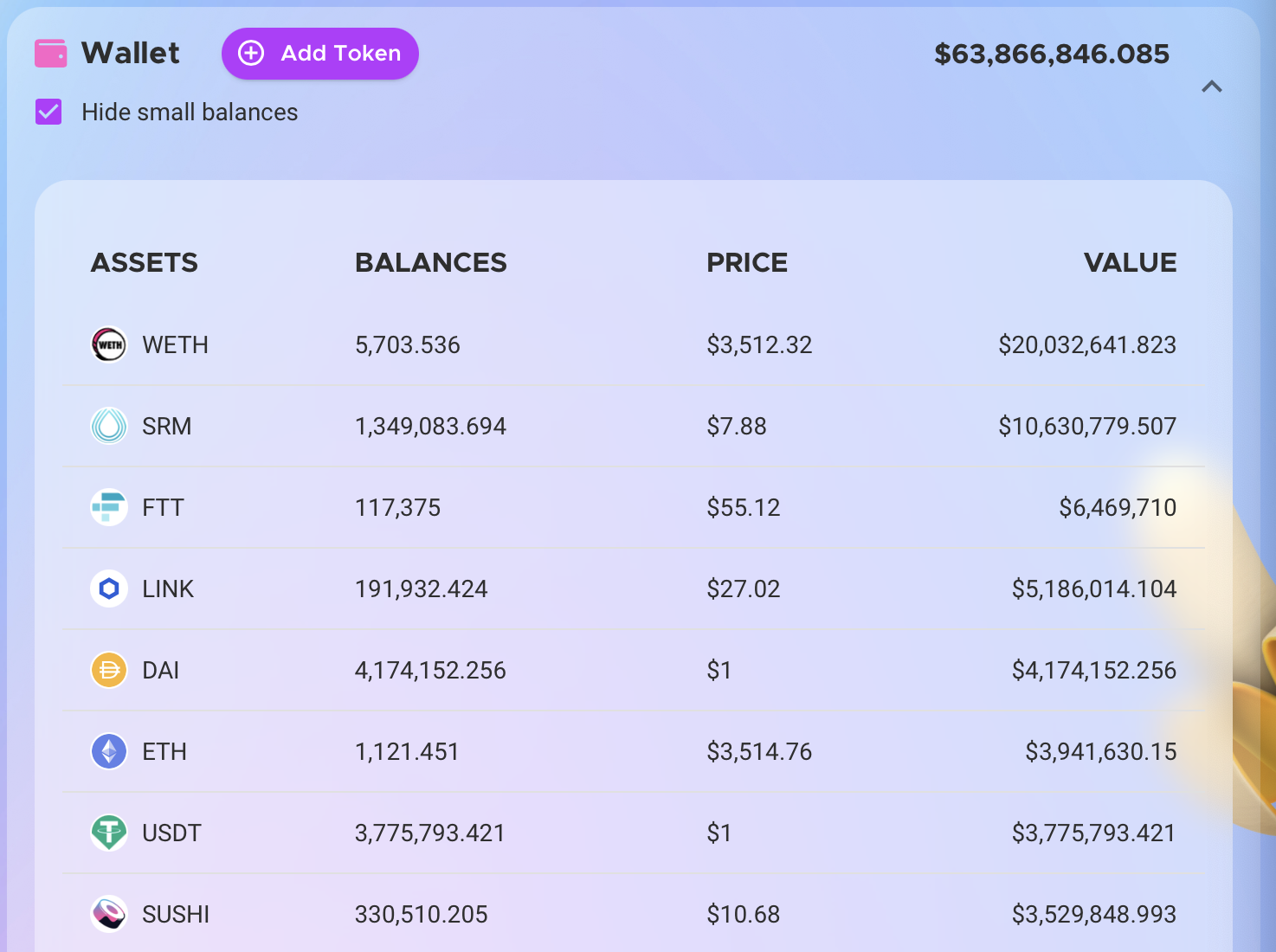1276x952 pixels.
Task: Select total wallet value $63,866,846.085
Action: coord(1052,54)
